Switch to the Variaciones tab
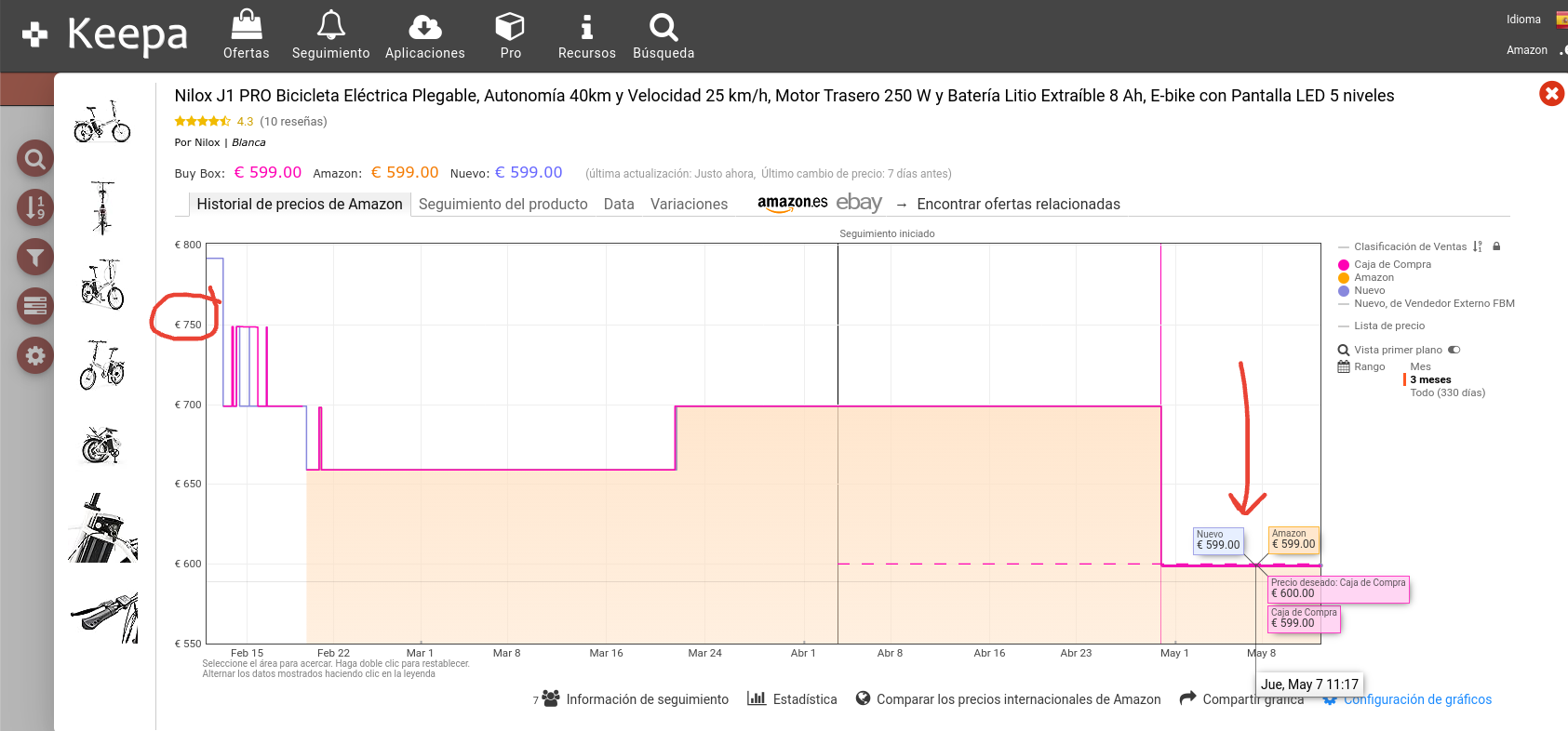The height and width of the screenshot is (731, 1568). pyautogui.click(x=689, y=205)
